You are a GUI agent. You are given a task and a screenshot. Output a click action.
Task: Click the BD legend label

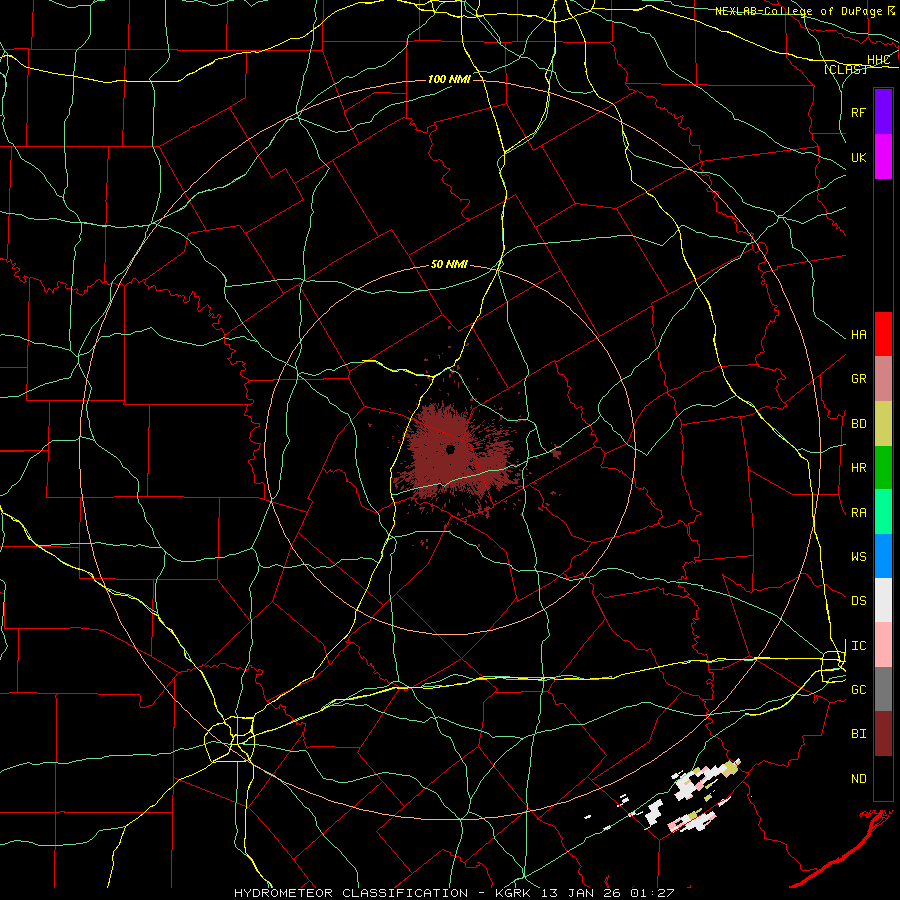click(858, 424)
